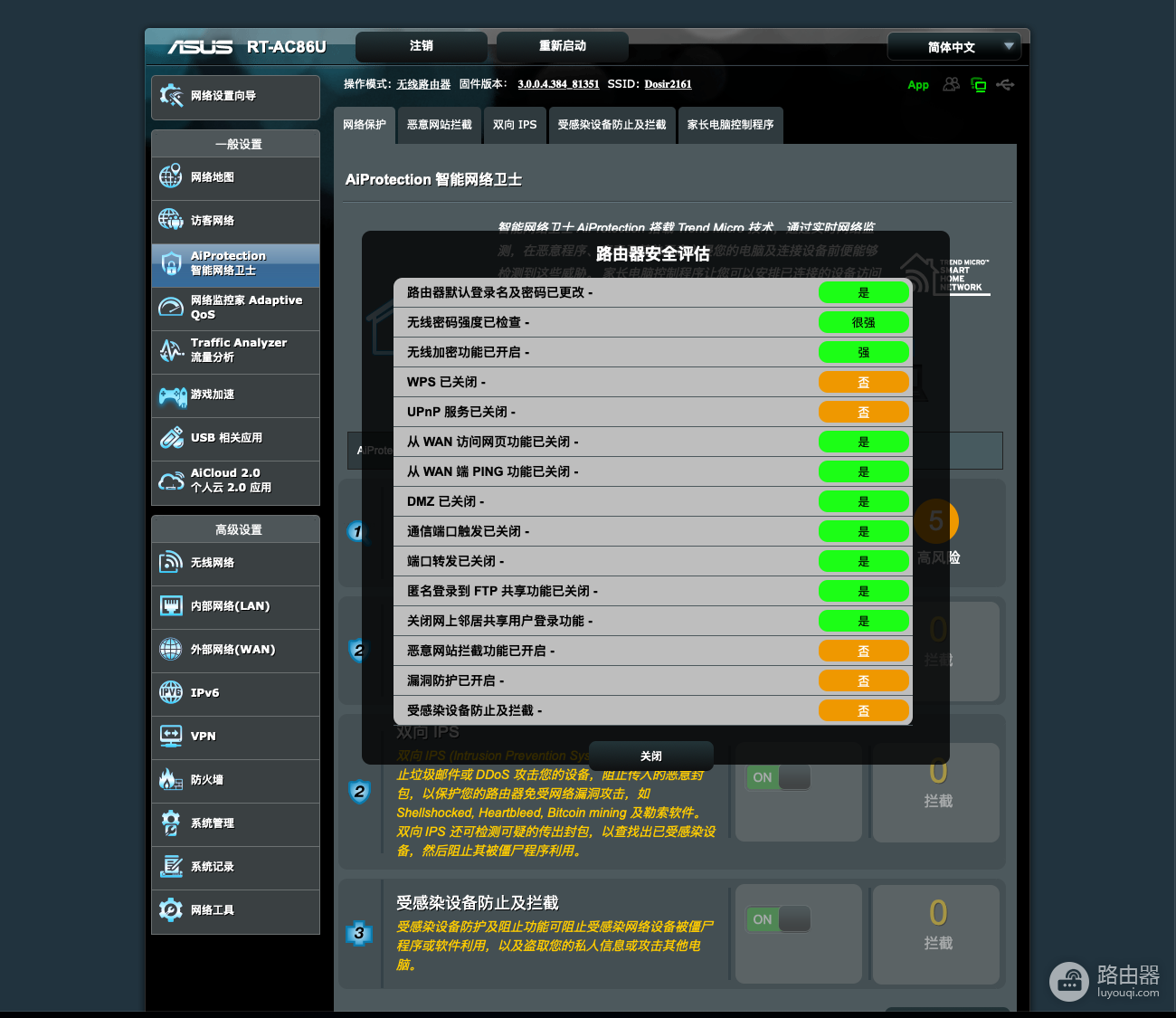The image size is (1176, 1018).
Task: Open the Traffic Analyzer icon
Action: (x=171, y=350)
